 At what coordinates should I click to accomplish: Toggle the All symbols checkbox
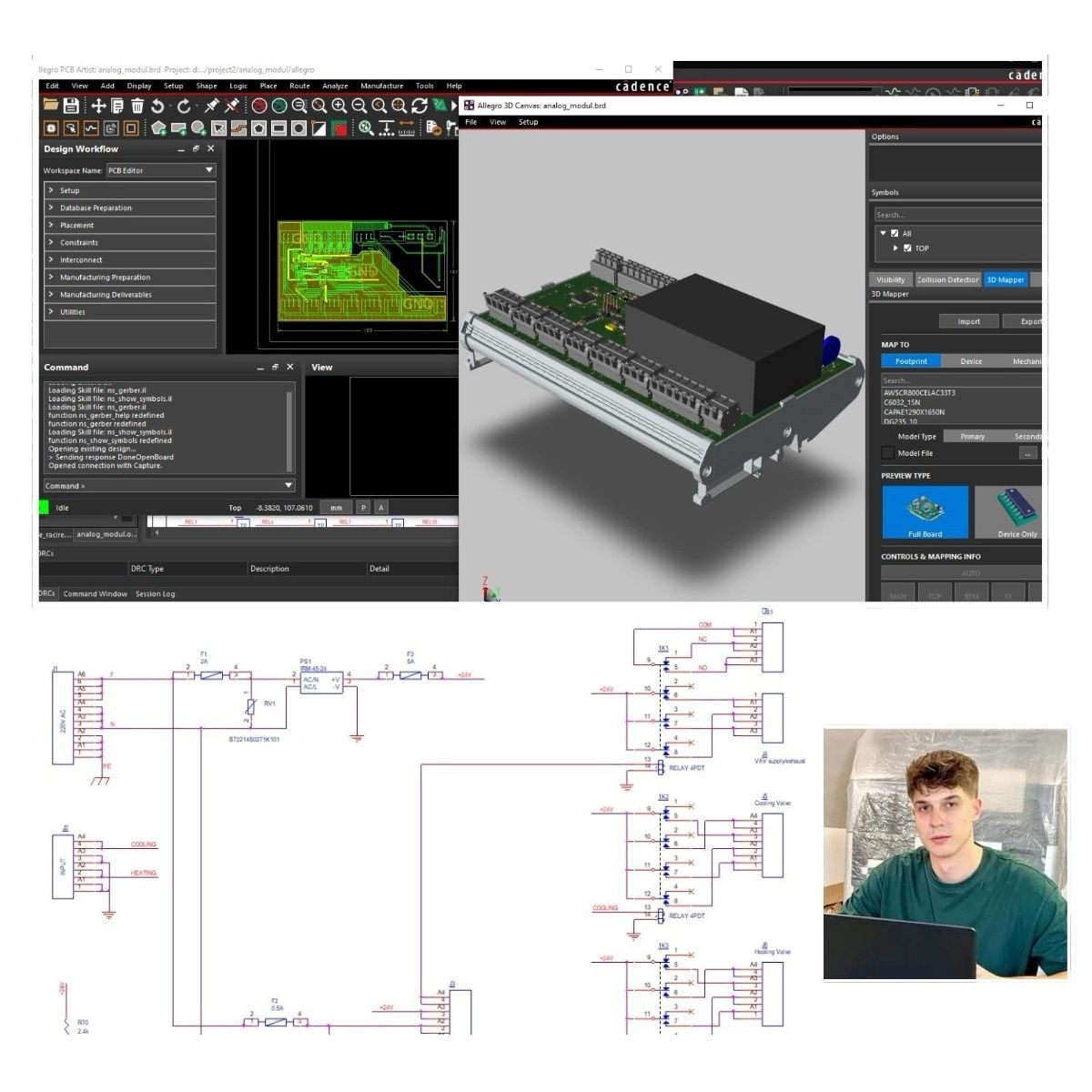pos(895,233)
